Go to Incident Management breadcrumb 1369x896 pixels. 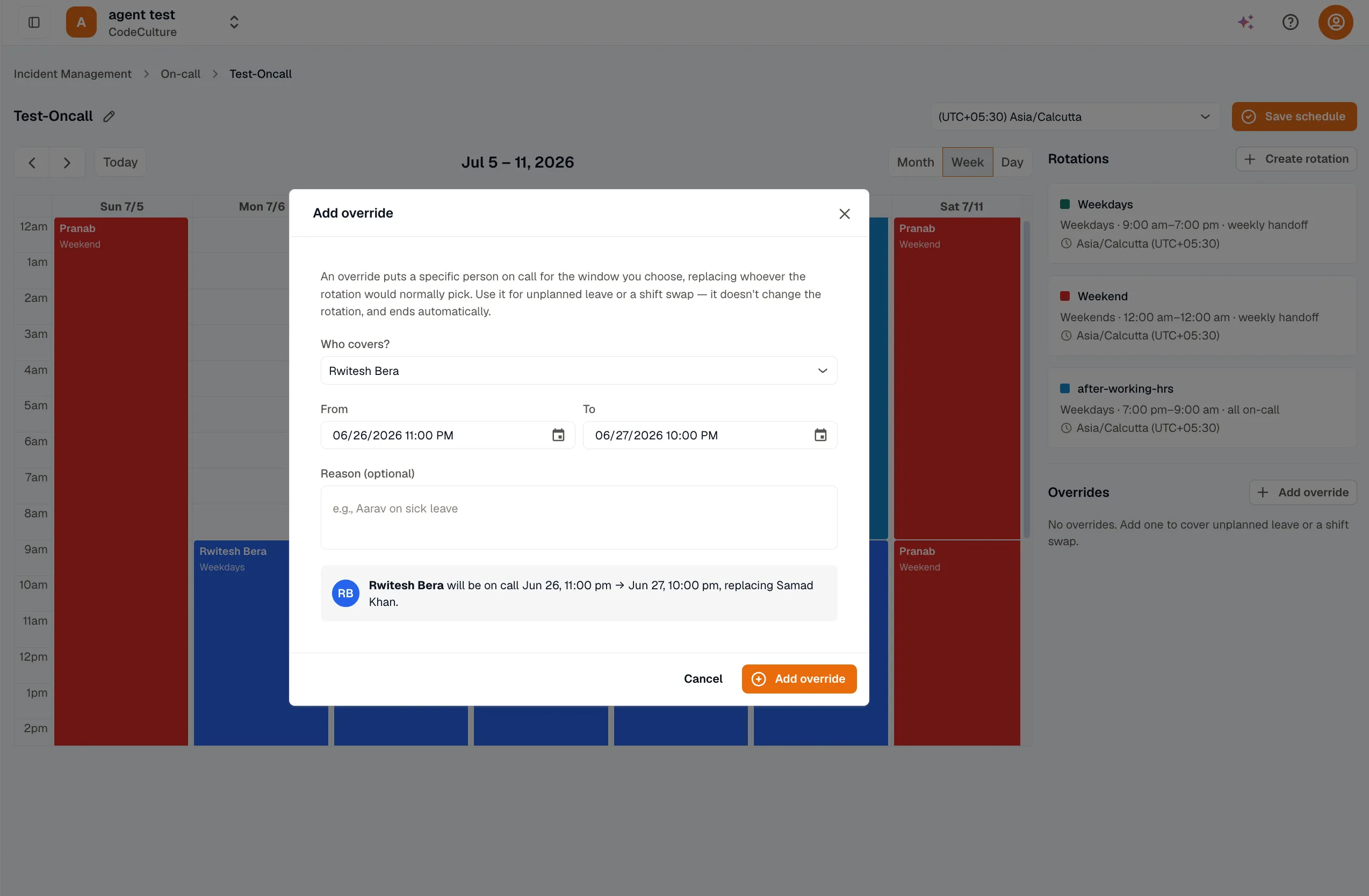[x=73, y=74]
